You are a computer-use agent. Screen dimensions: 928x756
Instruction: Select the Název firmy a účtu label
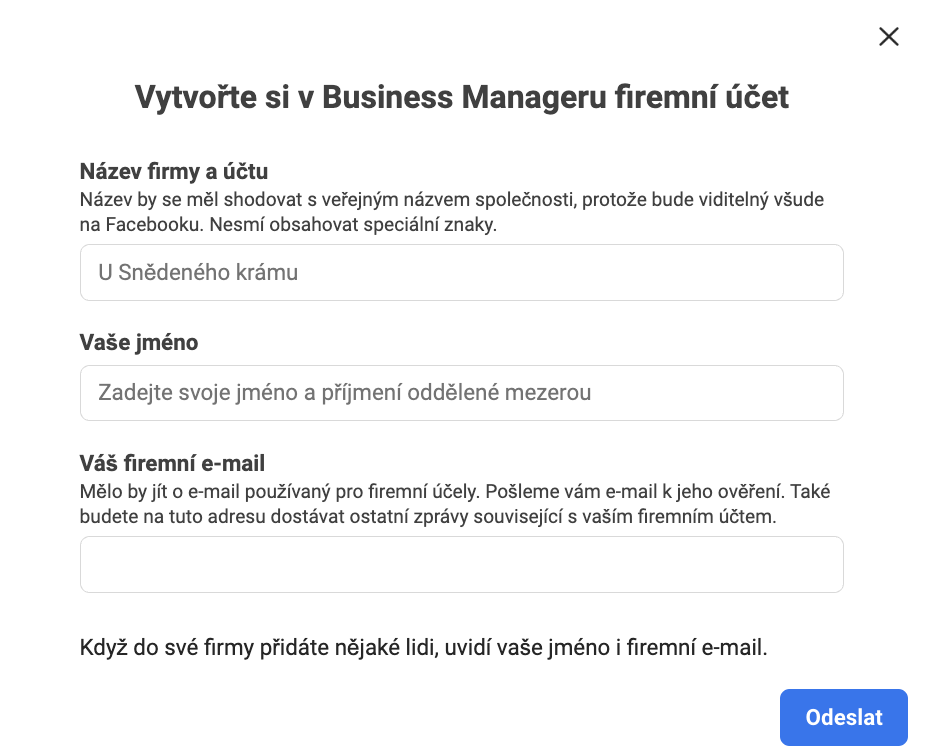coord(174,172)
